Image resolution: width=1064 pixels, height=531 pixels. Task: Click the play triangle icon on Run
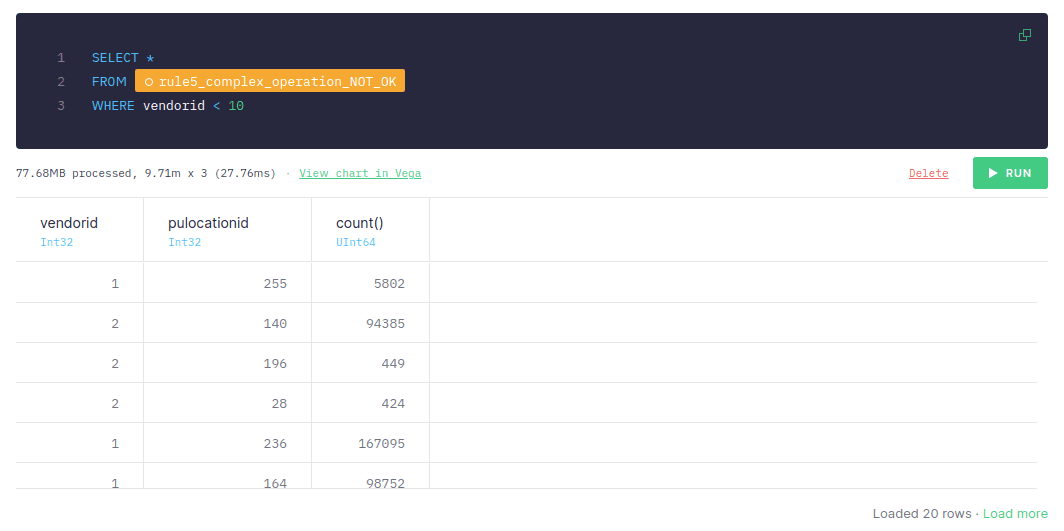(x=993, y=173)
